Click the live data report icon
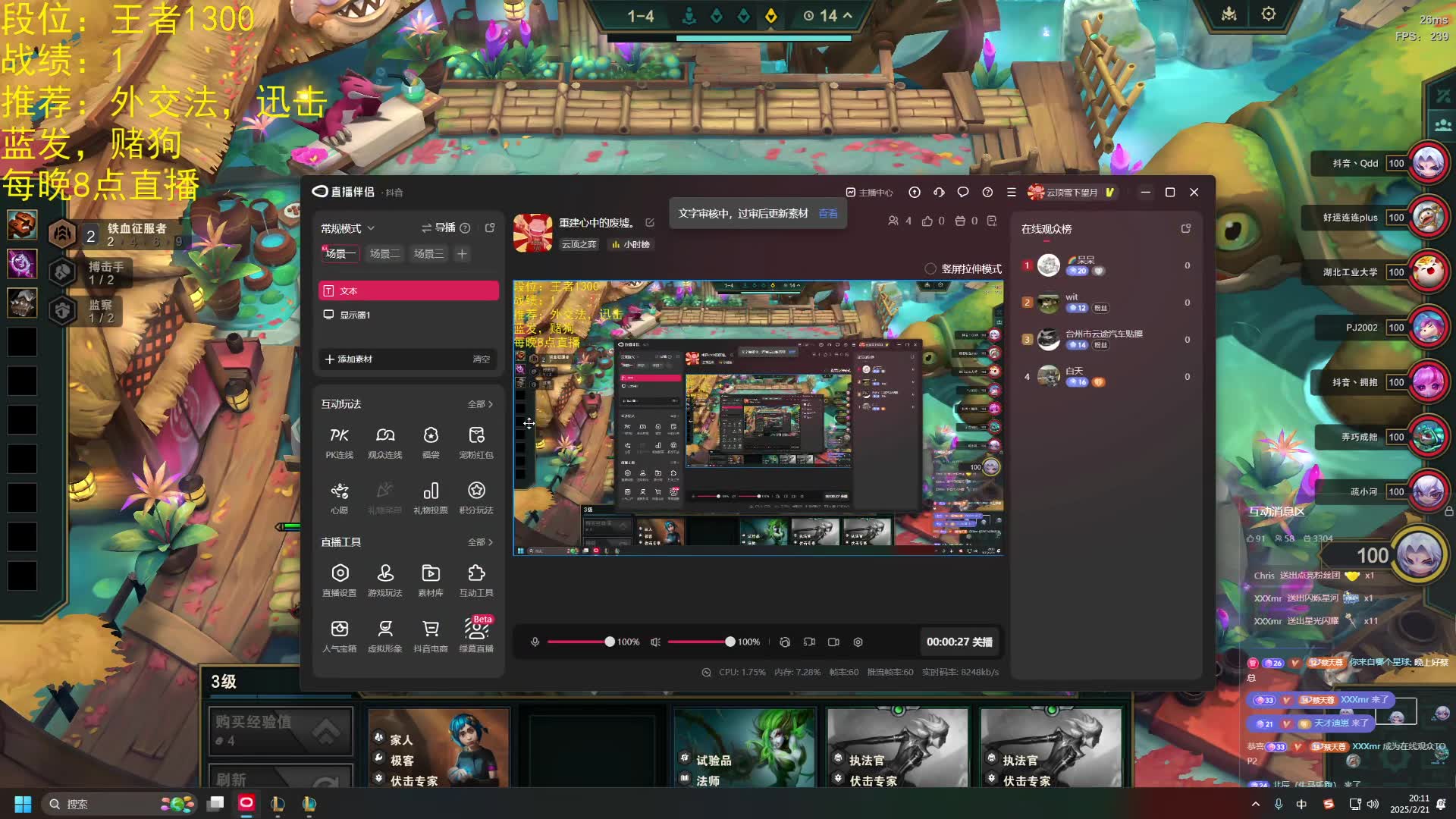Screen dimensions: 1456x819 tap(992, 221)
